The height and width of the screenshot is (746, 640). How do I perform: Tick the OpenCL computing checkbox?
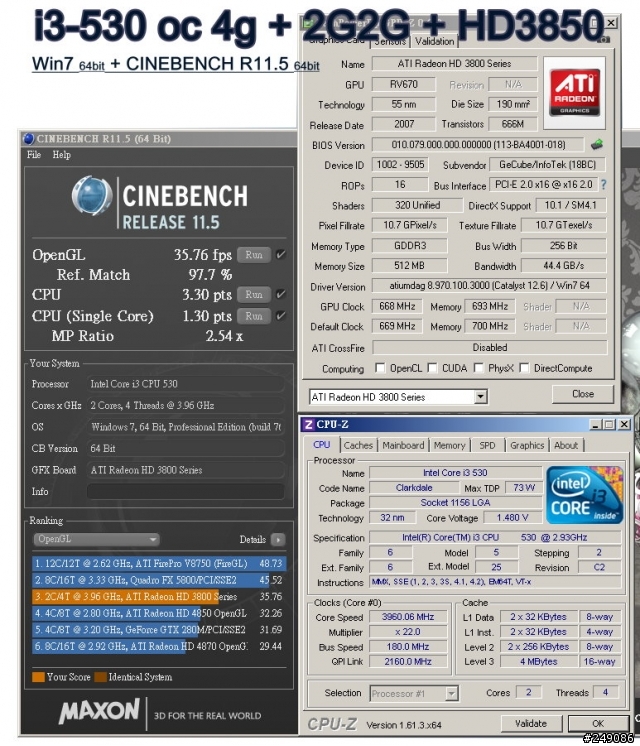point(380,368)
